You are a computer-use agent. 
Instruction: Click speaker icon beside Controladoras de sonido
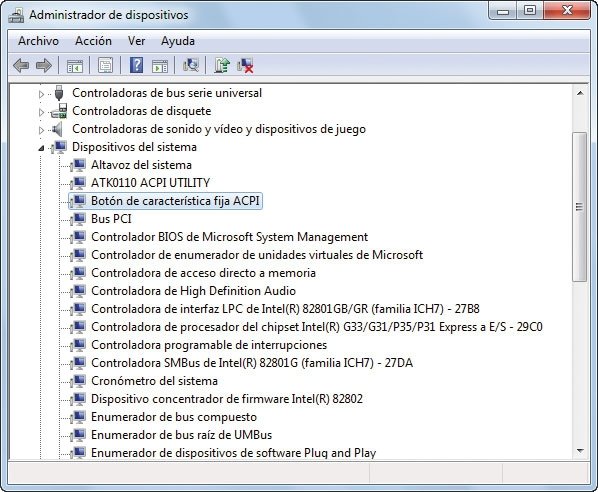(x=58, y=129)
